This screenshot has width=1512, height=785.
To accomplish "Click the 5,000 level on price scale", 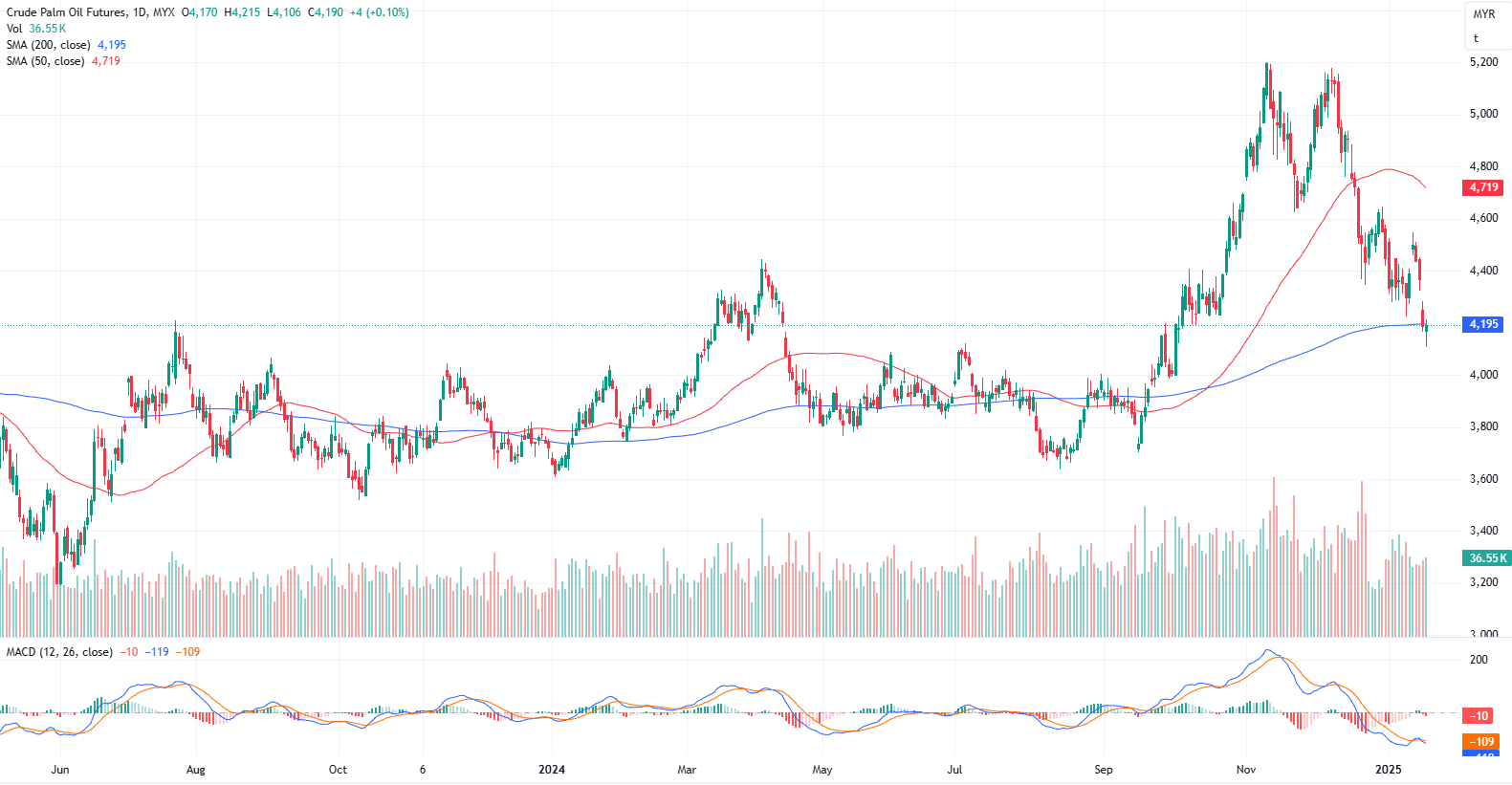I will (1483, 114).
